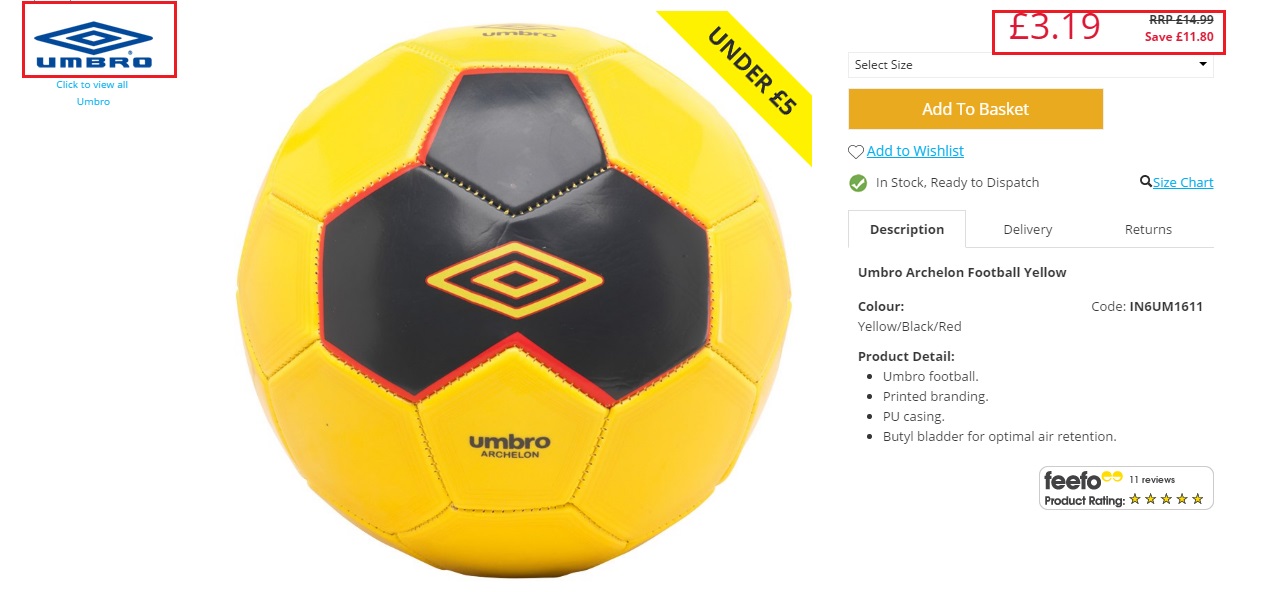Image resolution: width=1266 pixels, height=592 pixels.
Task: Open the Select Size dropdown
Action: pos(1031,65)
